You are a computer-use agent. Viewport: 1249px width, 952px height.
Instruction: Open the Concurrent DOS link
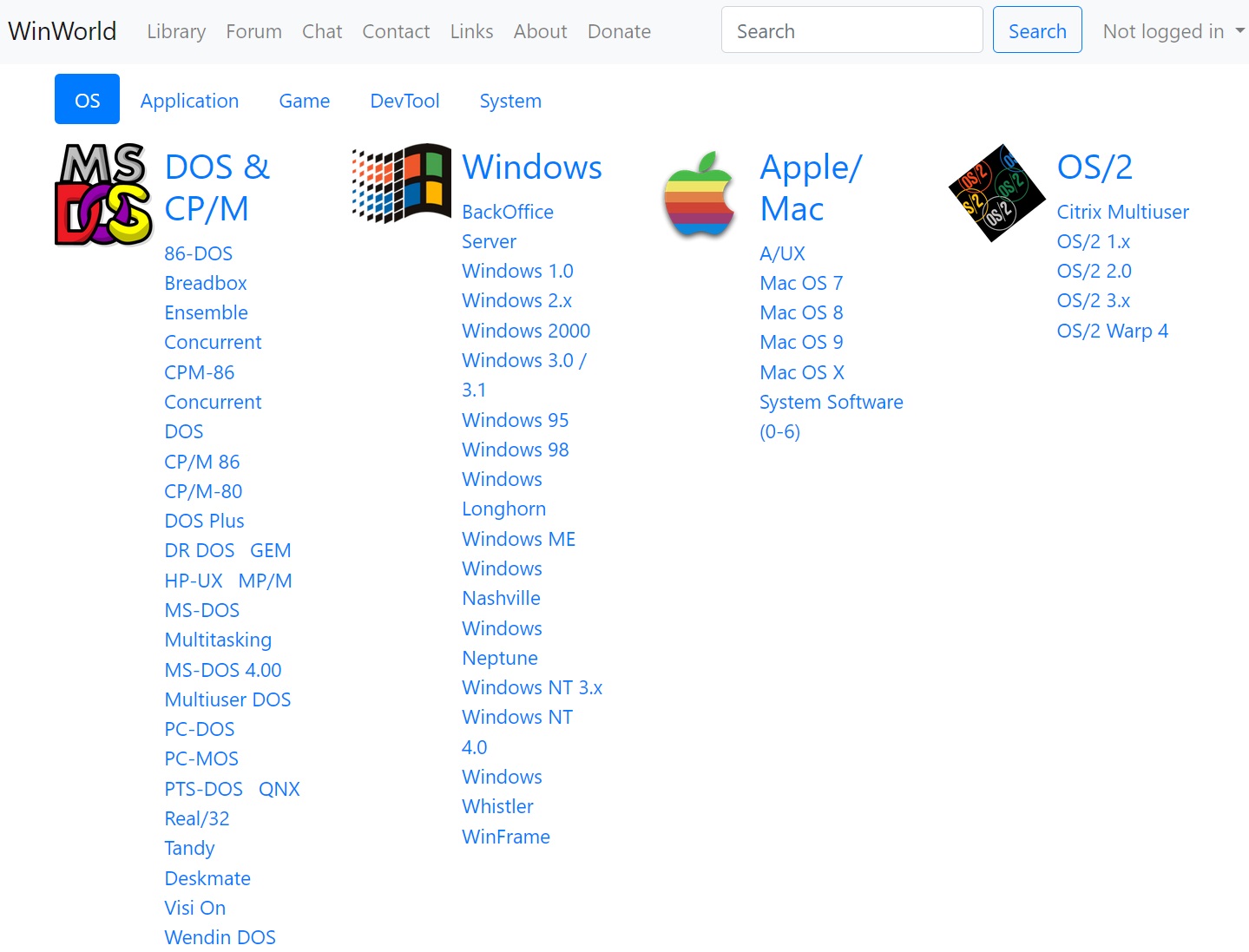[213, 417]
